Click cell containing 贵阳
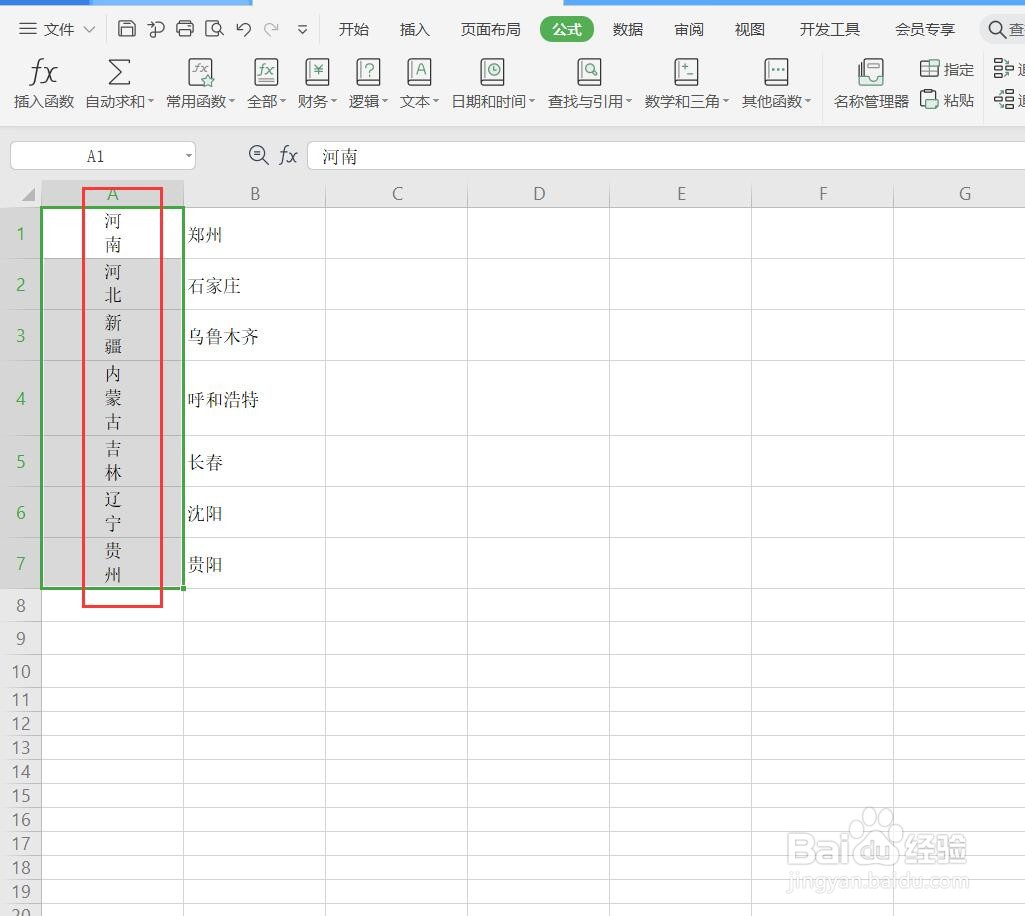Viewport: 1025px width, 916px height. tap(254, 563)
